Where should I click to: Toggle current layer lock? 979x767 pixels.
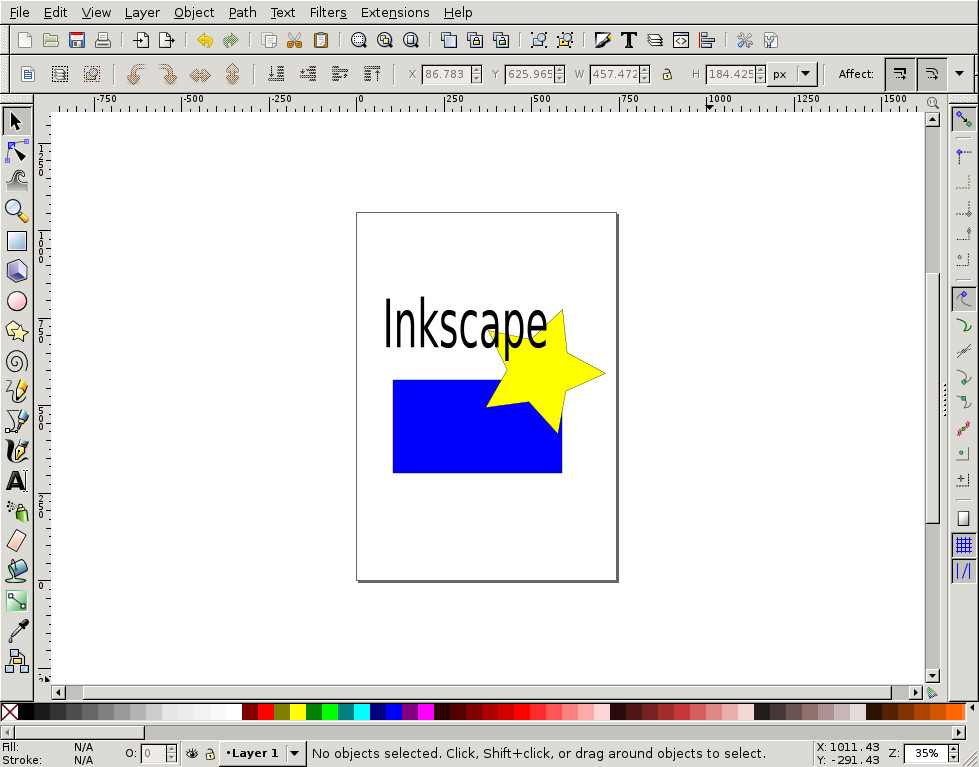tap(210, 754)
